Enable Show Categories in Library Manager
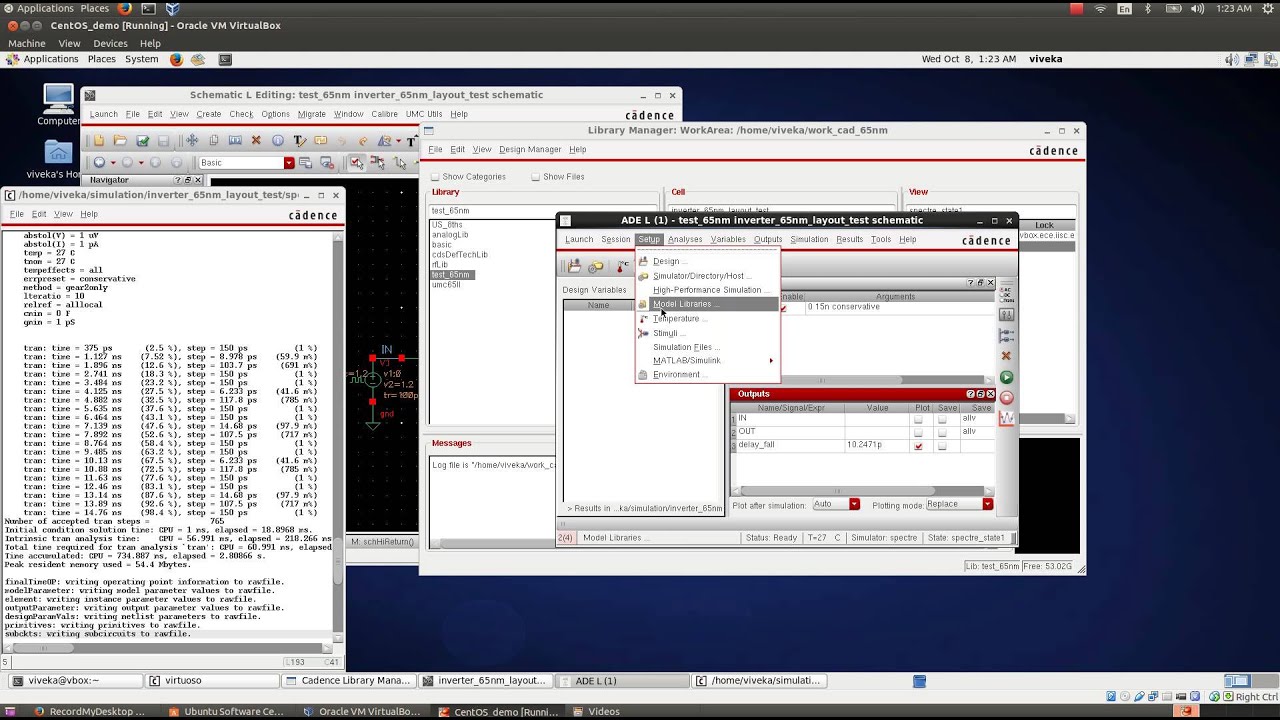 435,177
